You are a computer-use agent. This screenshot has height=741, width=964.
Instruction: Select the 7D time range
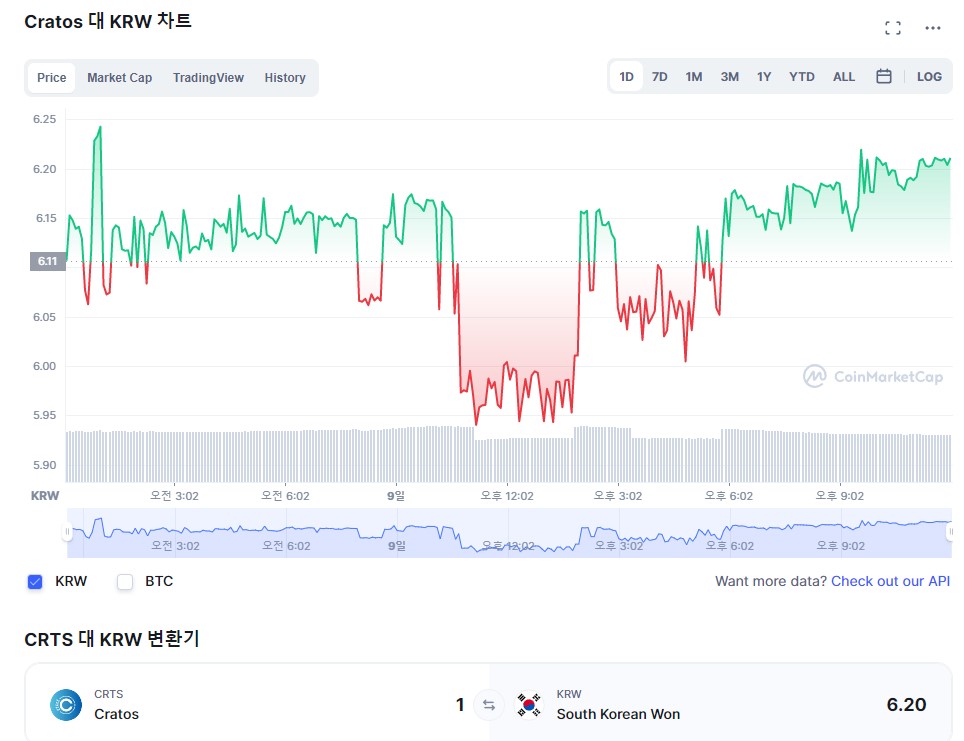[660, 77]
